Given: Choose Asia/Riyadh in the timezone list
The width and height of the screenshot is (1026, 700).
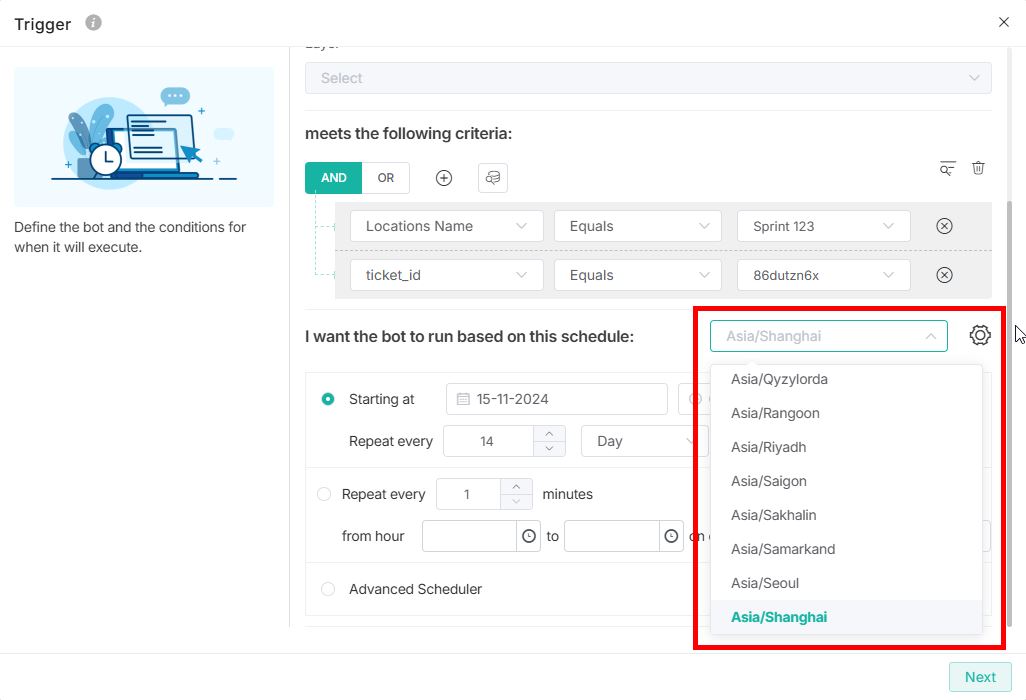Looking at the screenshot, I should tap(768, 447).
